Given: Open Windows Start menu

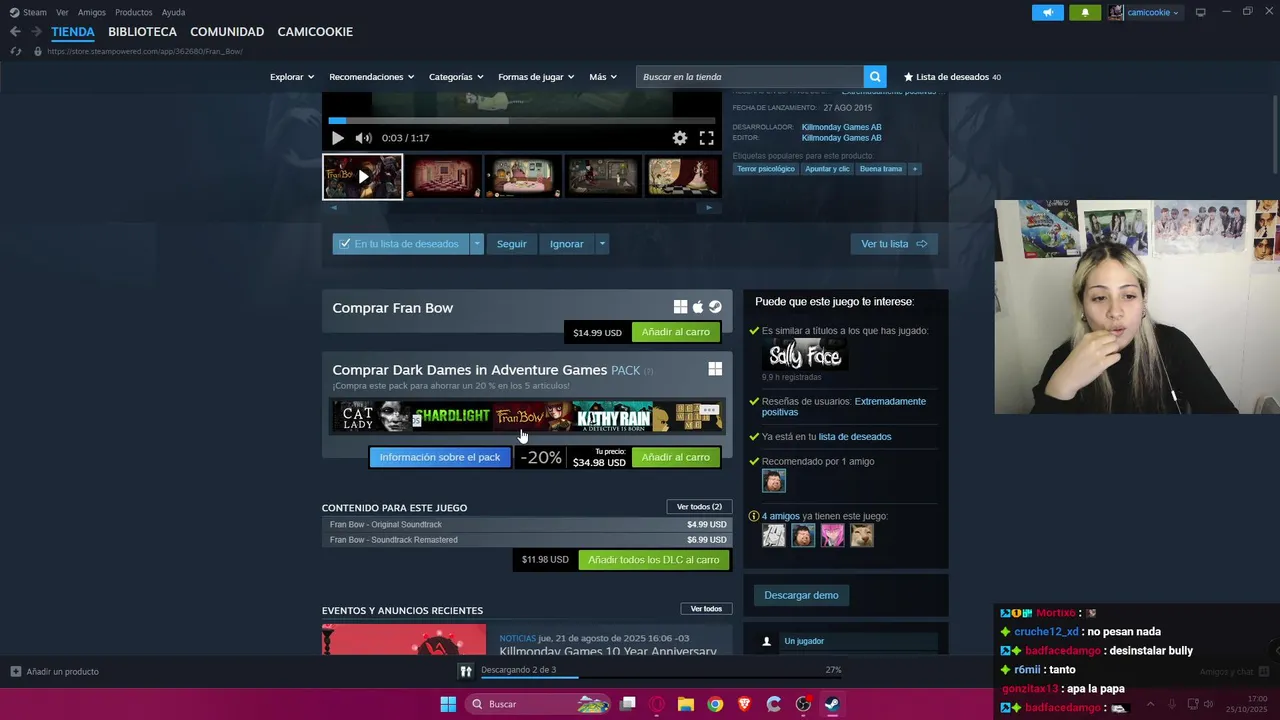Looking at the screenshot, I should click(448, 704).
